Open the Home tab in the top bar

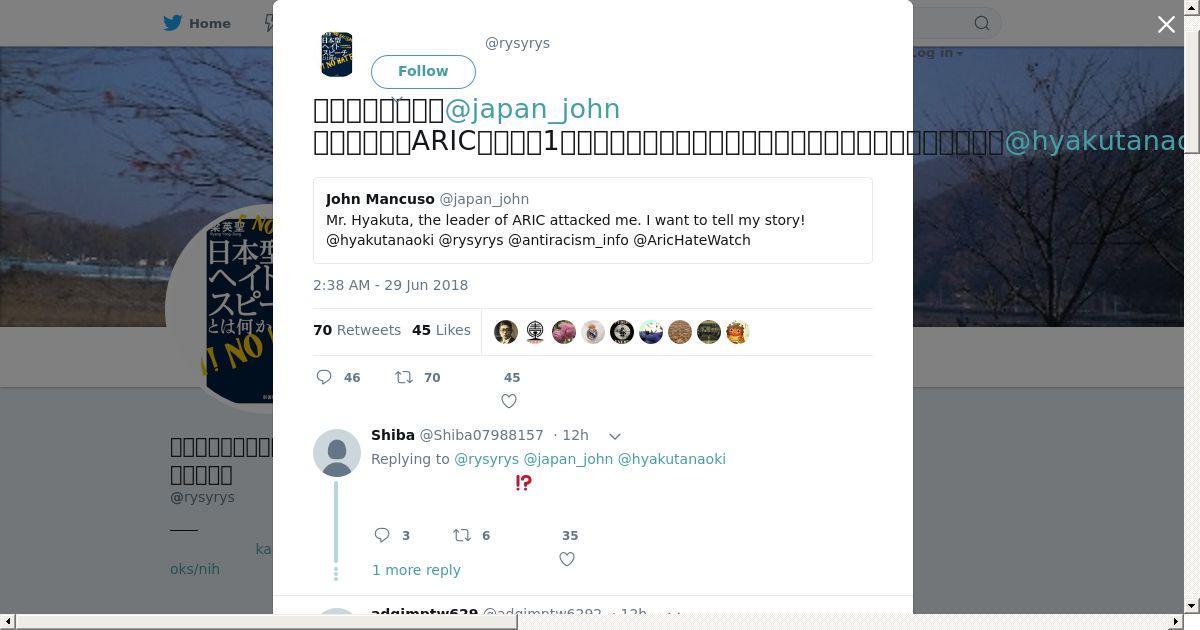(x=198, y=23)
